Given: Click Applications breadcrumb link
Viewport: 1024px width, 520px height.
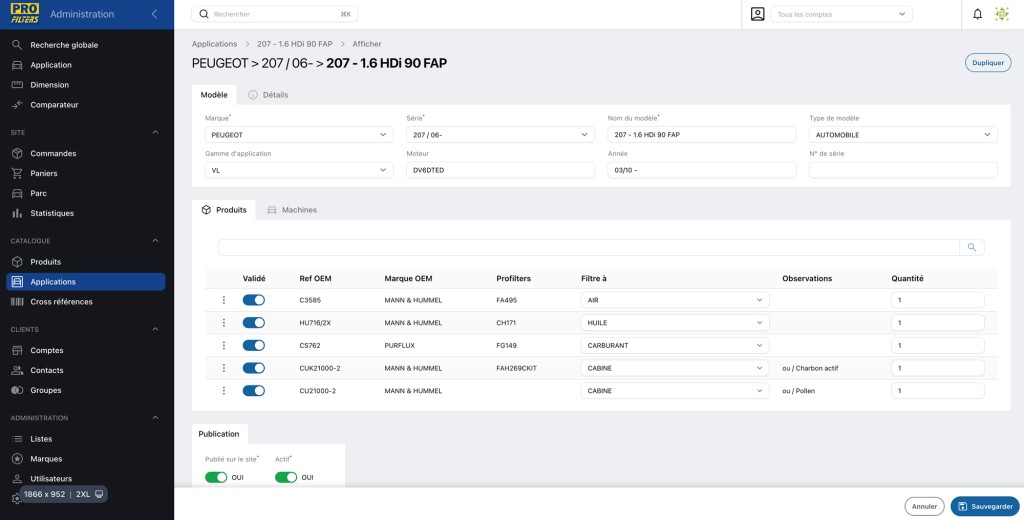Looking at the screenshot, I should coord(214,44).
